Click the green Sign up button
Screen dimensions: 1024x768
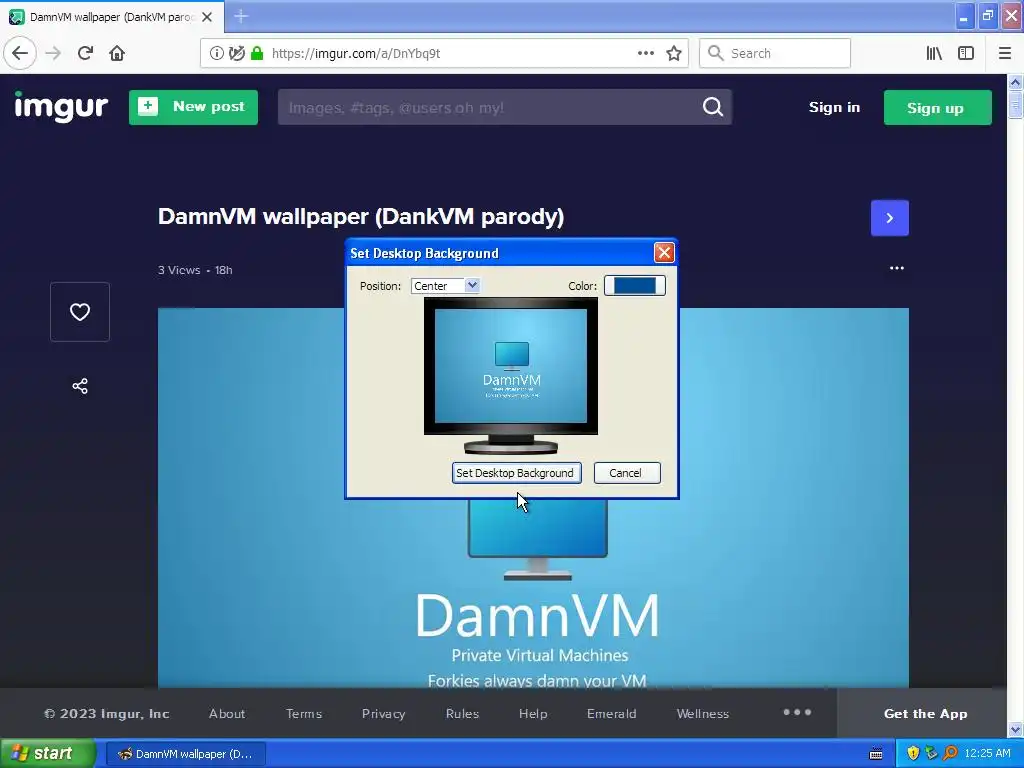pyautogui.click(x=937, y=107)
